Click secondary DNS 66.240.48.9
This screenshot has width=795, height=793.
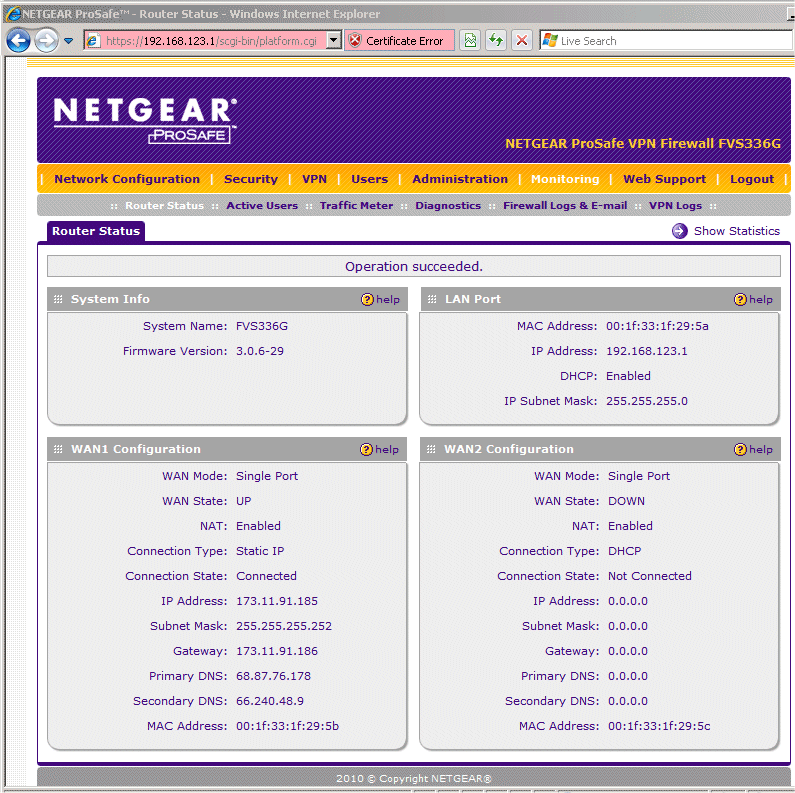pos(270,701)
